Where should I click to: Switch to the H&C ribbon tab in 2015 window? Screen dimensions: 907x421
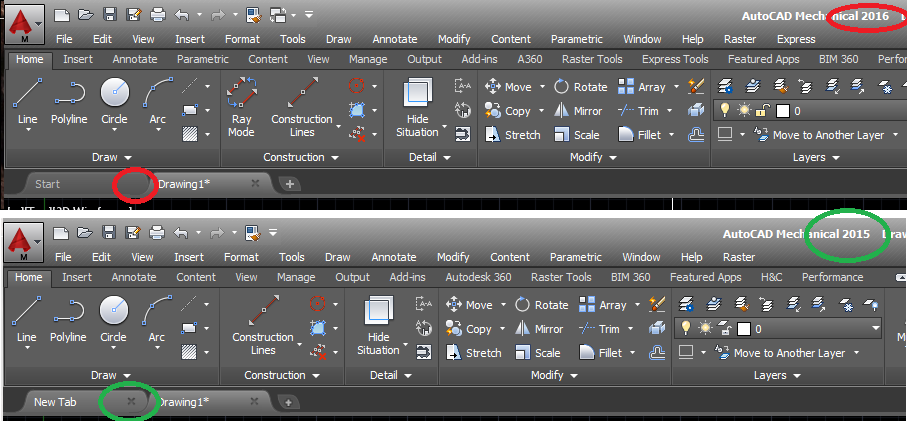pos(771,277)
